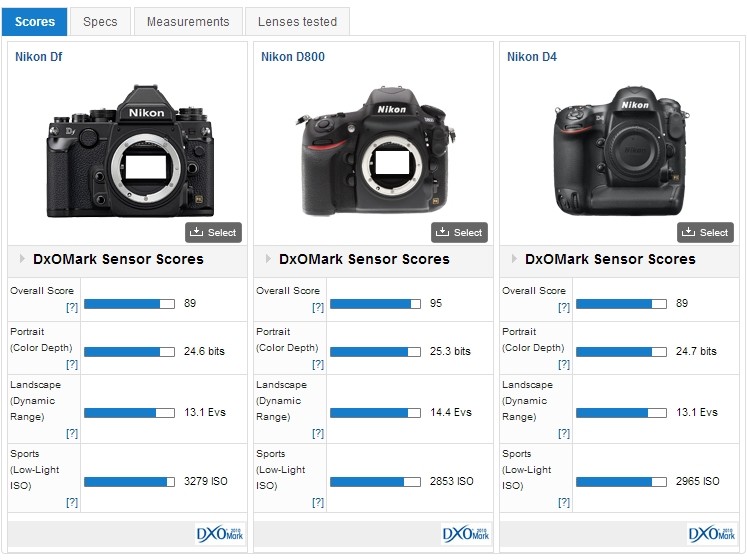Viewport: 747px width, 560px height.
Task: Collapse Nikon D800 DxOMark Sensor Scores section
Action: 268,259
